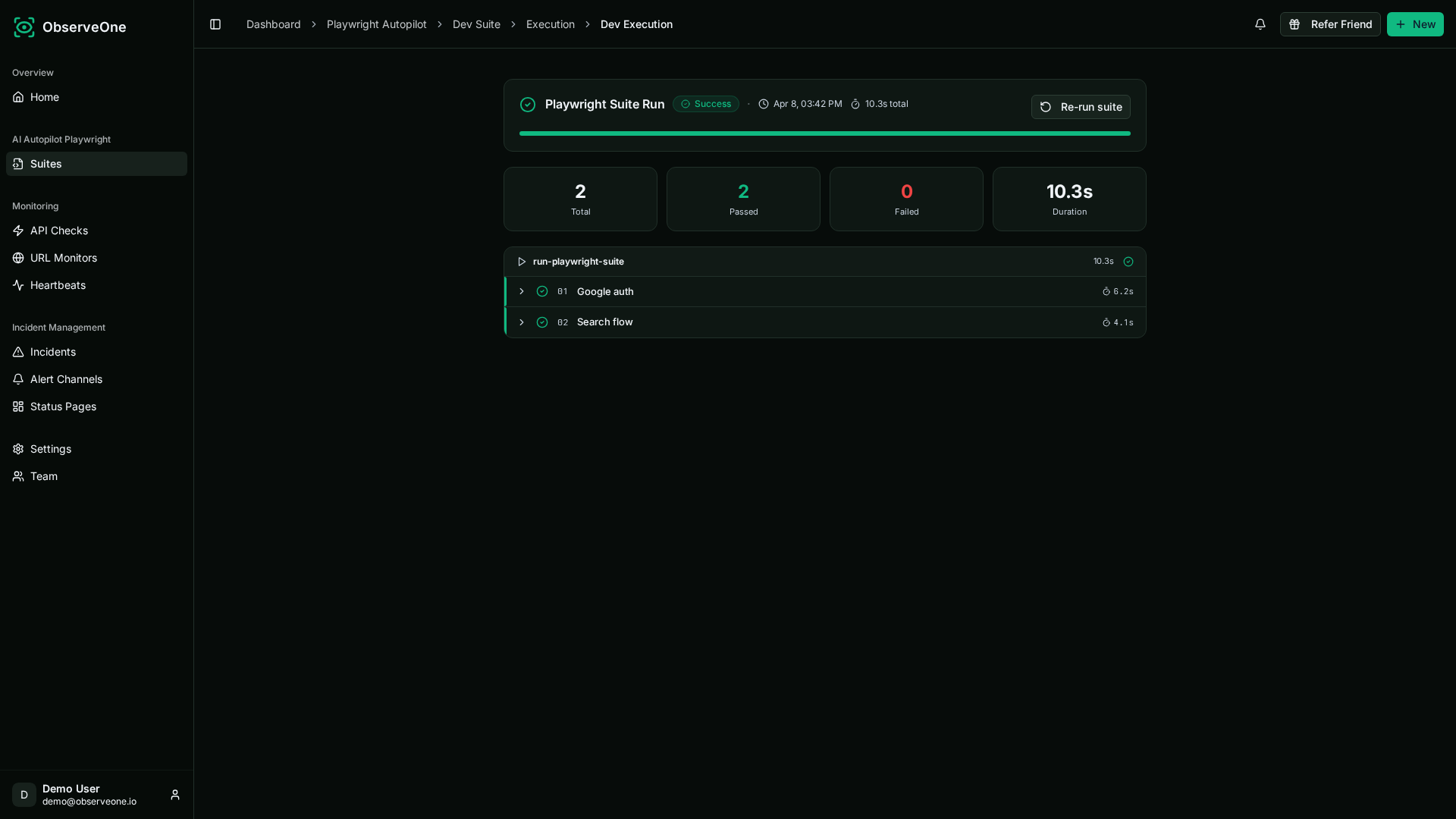Click the Failed tests card
This screenshot has width=1456, height=819.
[x=906, y=199]
